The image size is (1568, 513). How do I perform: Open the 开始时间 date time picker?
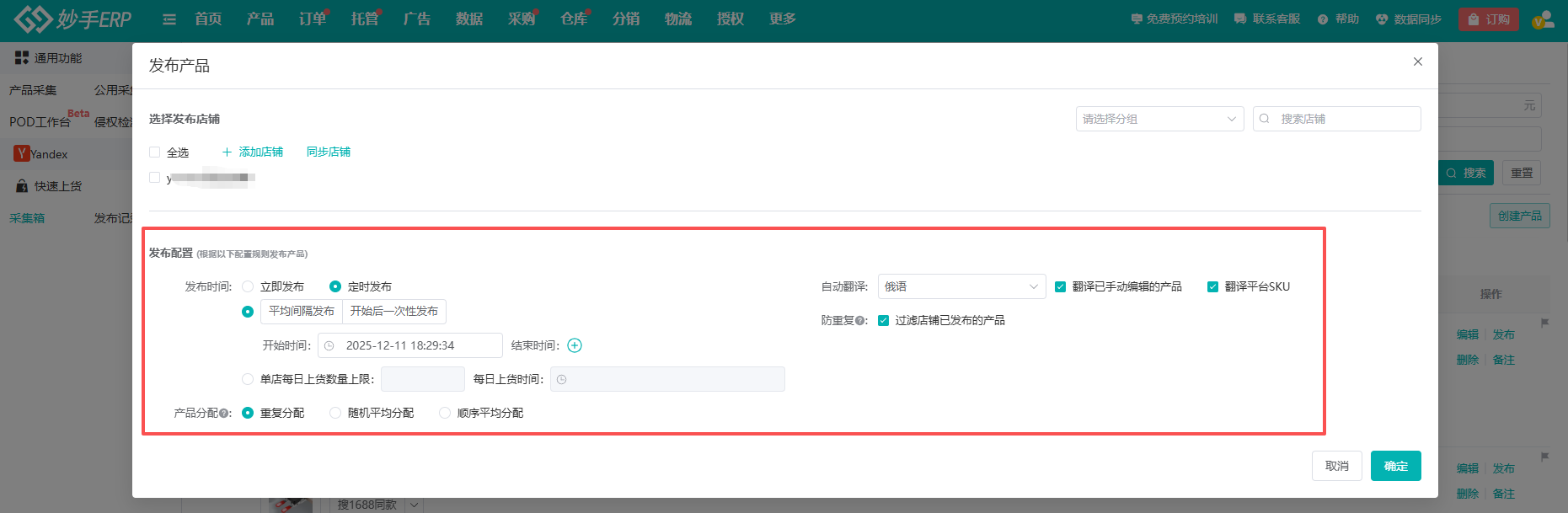click(409, 345)
